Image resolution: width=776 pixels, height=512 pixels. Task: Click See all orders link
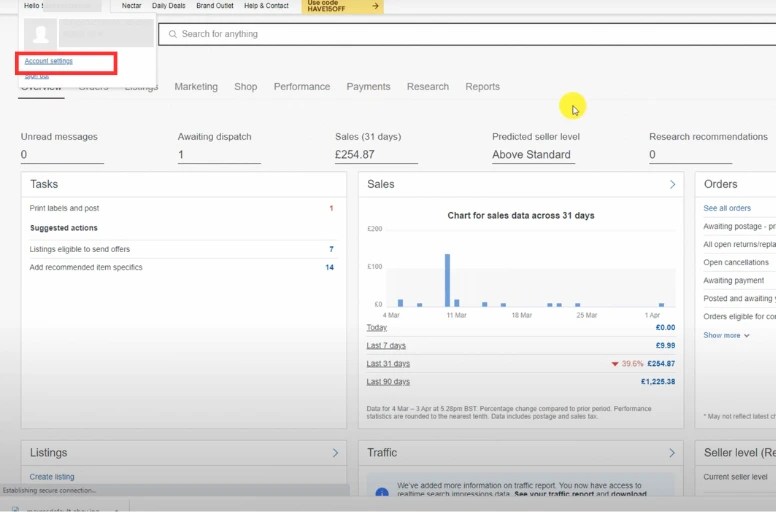click(x=727, y=208)
